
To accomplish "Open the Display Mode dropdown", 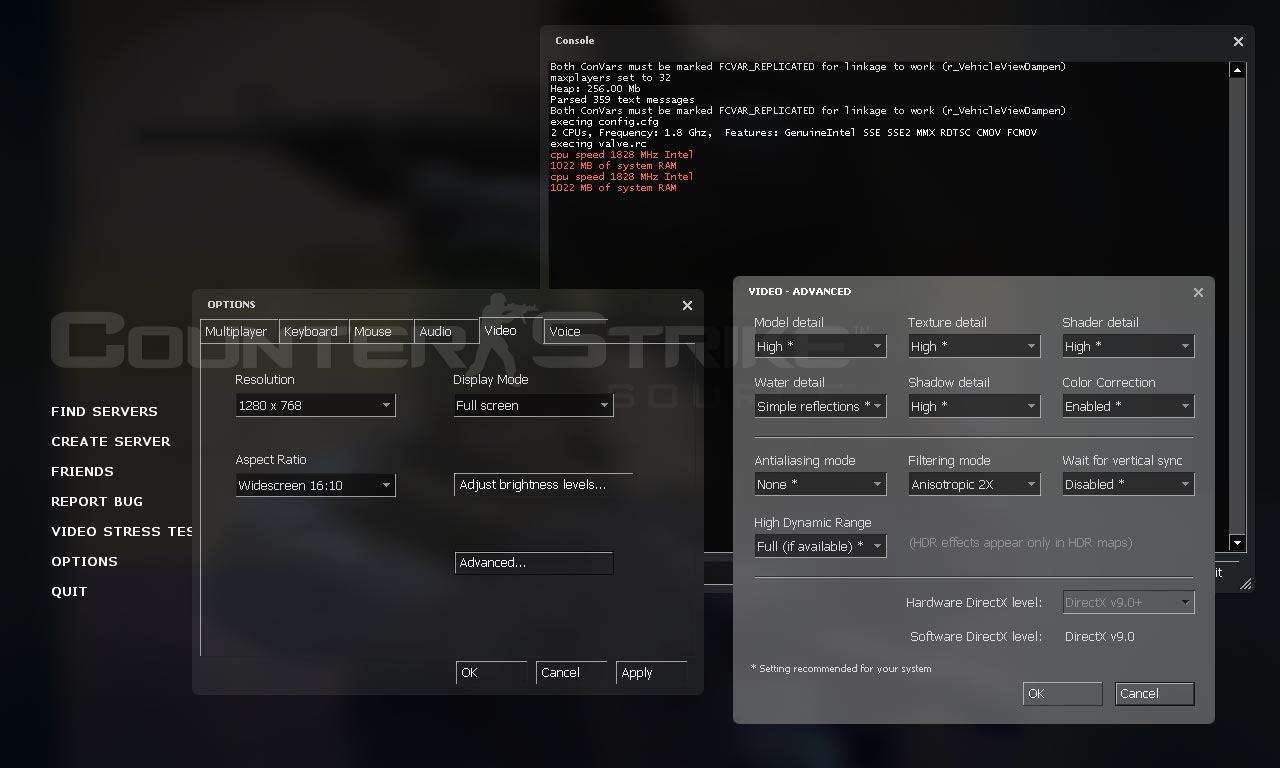I will [533, 405].
